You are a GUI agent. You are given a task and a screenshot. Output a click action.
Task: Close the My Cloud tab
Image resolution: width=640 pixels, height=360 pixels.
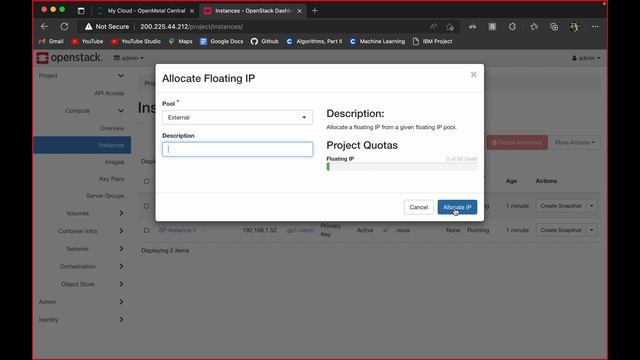point(192,11)
